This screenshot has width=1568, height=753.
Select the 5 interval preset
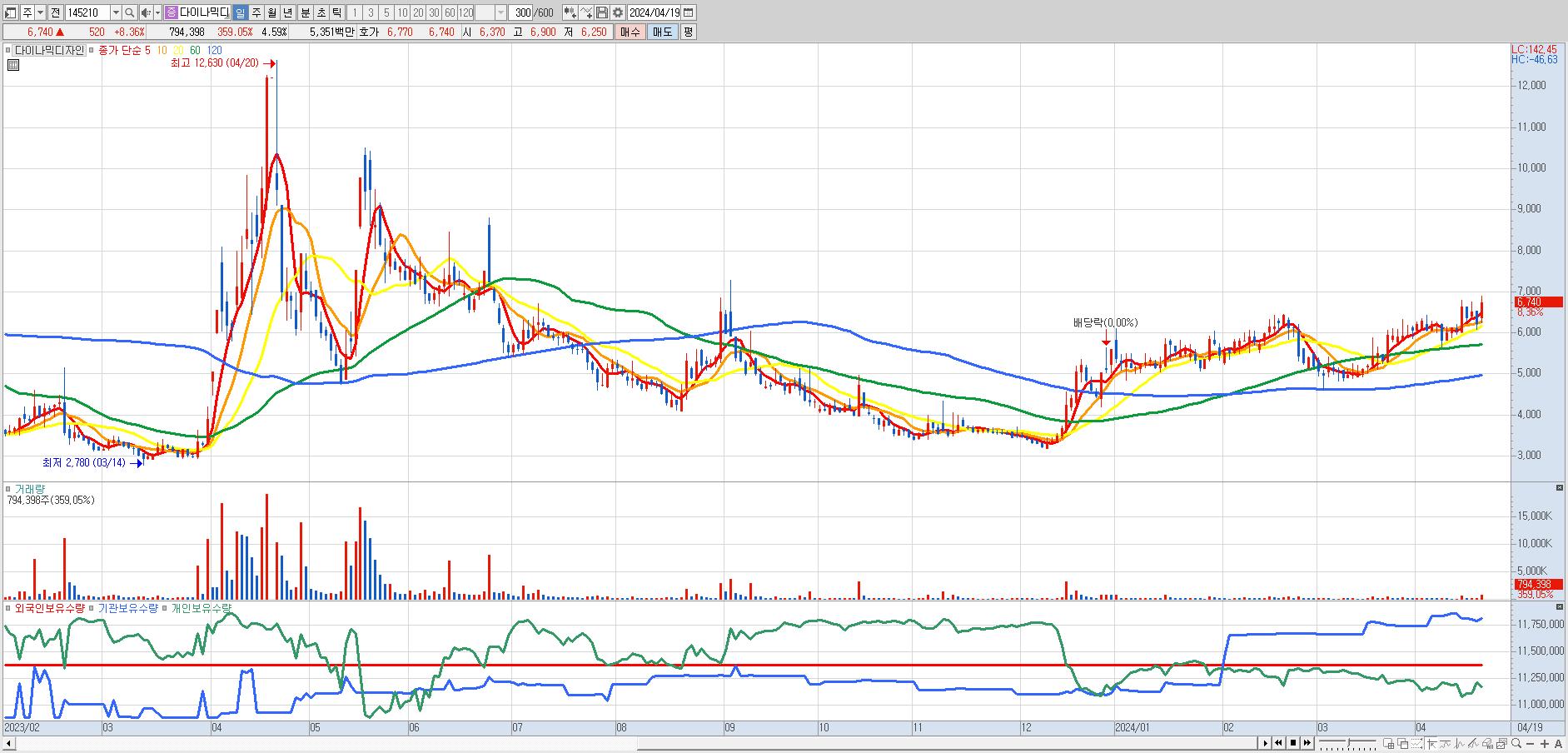click(386, 12)
